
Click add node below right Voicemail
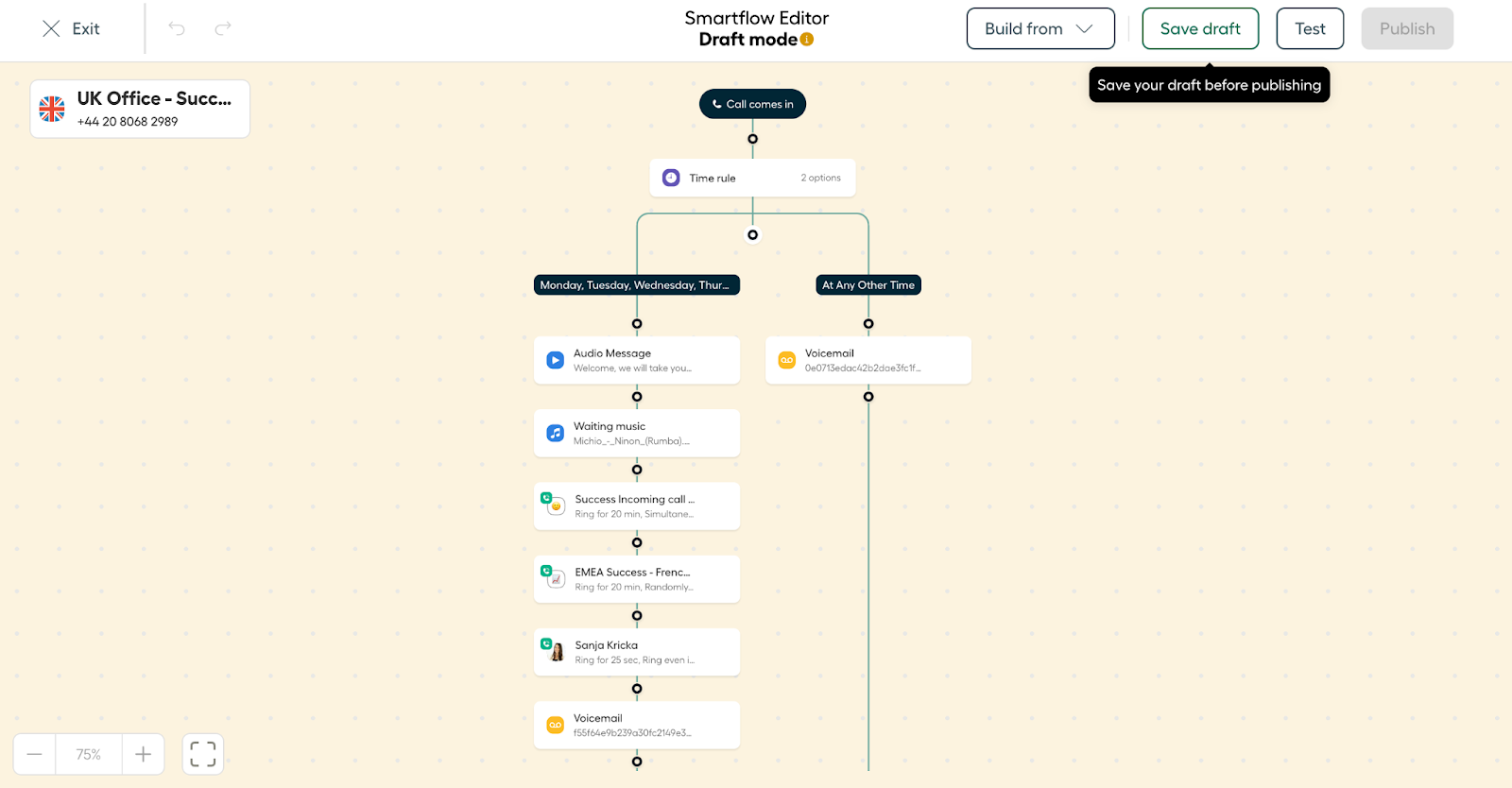tap(868, 397)
